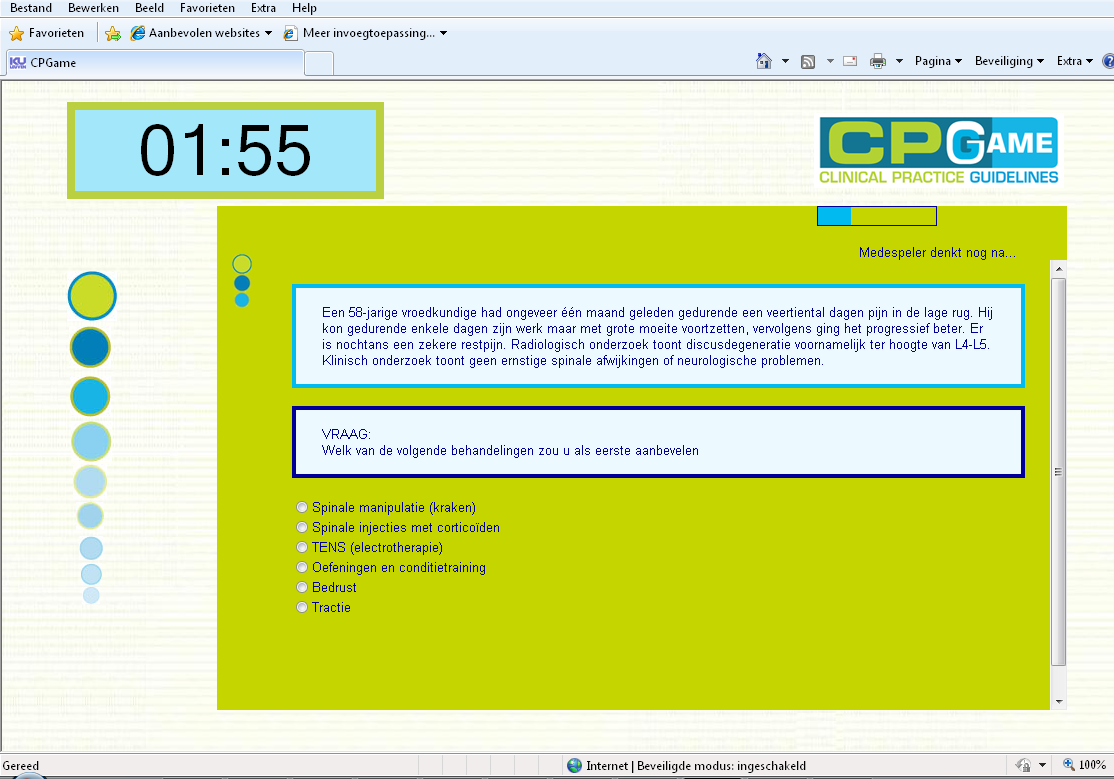Select the Bedrust radio button
The height and width of the screenshot is (779, 1114).
tap(302, 588)
